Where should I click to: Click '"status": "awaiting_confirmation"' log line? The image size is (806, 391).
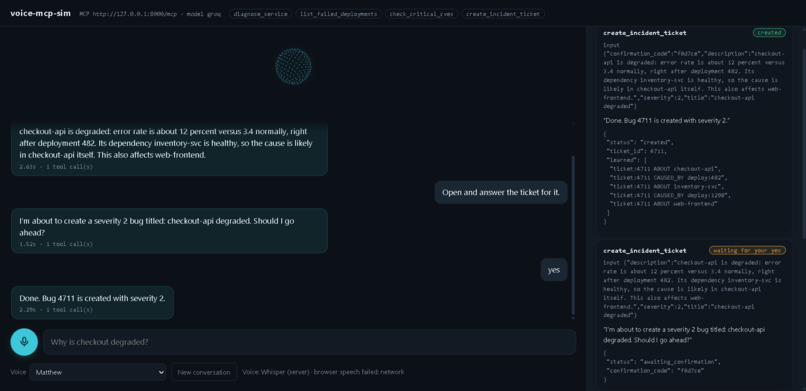pyautogui.click(x=664, y=362)
